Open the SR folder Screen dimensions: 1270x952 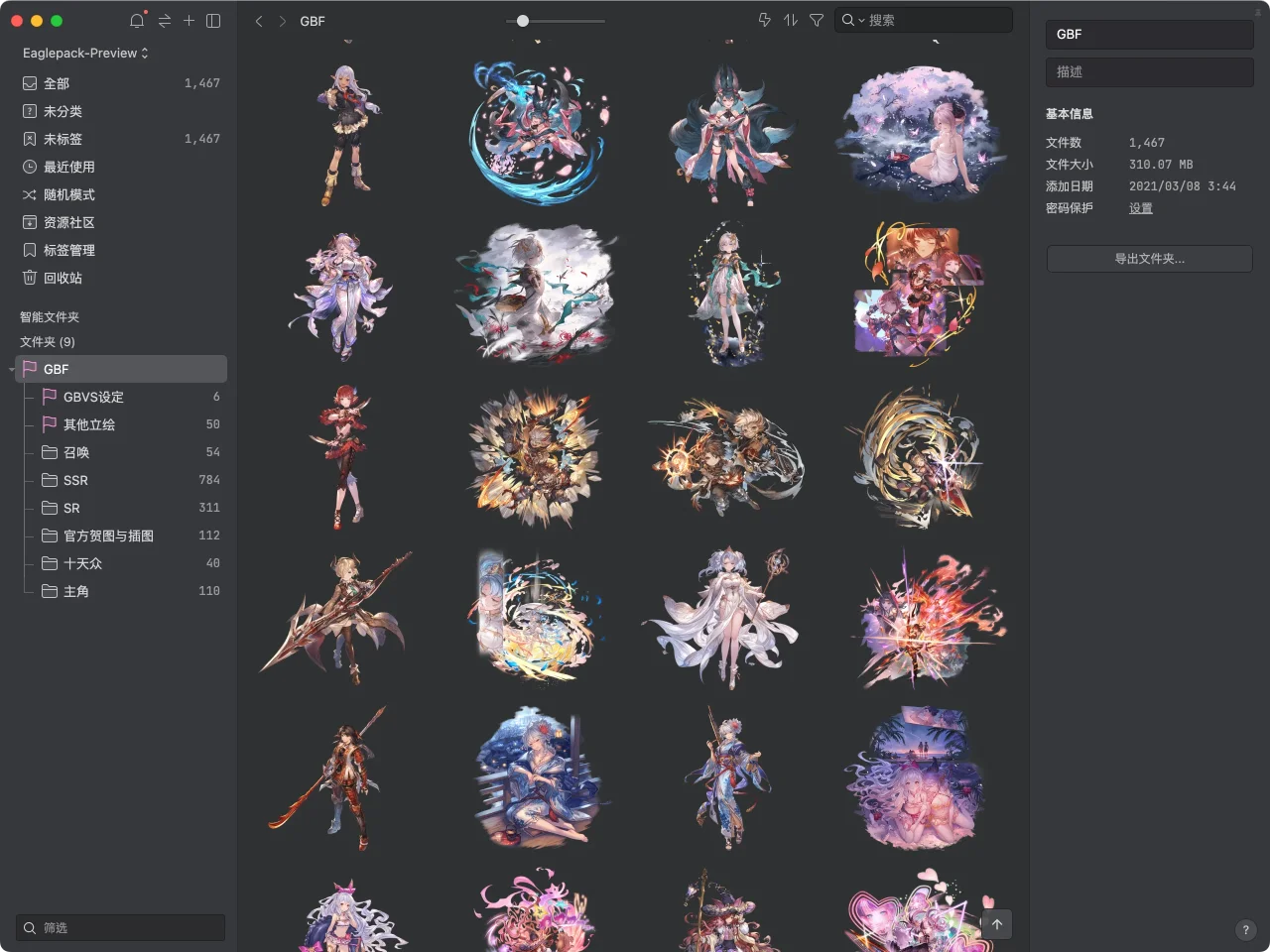coord(121,508)
